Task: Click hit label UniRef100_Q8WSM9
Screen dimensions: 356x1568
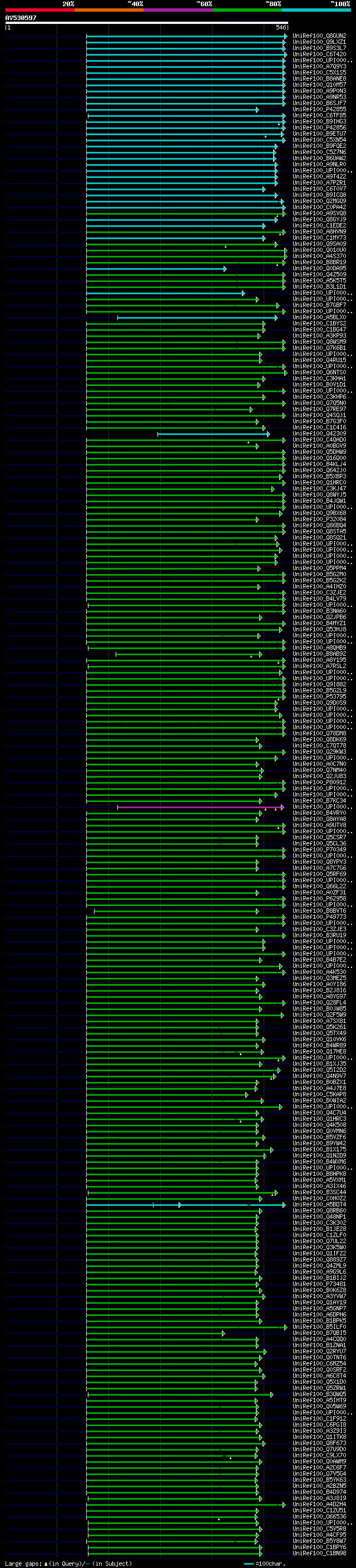Action: click(x=319, y=342)
